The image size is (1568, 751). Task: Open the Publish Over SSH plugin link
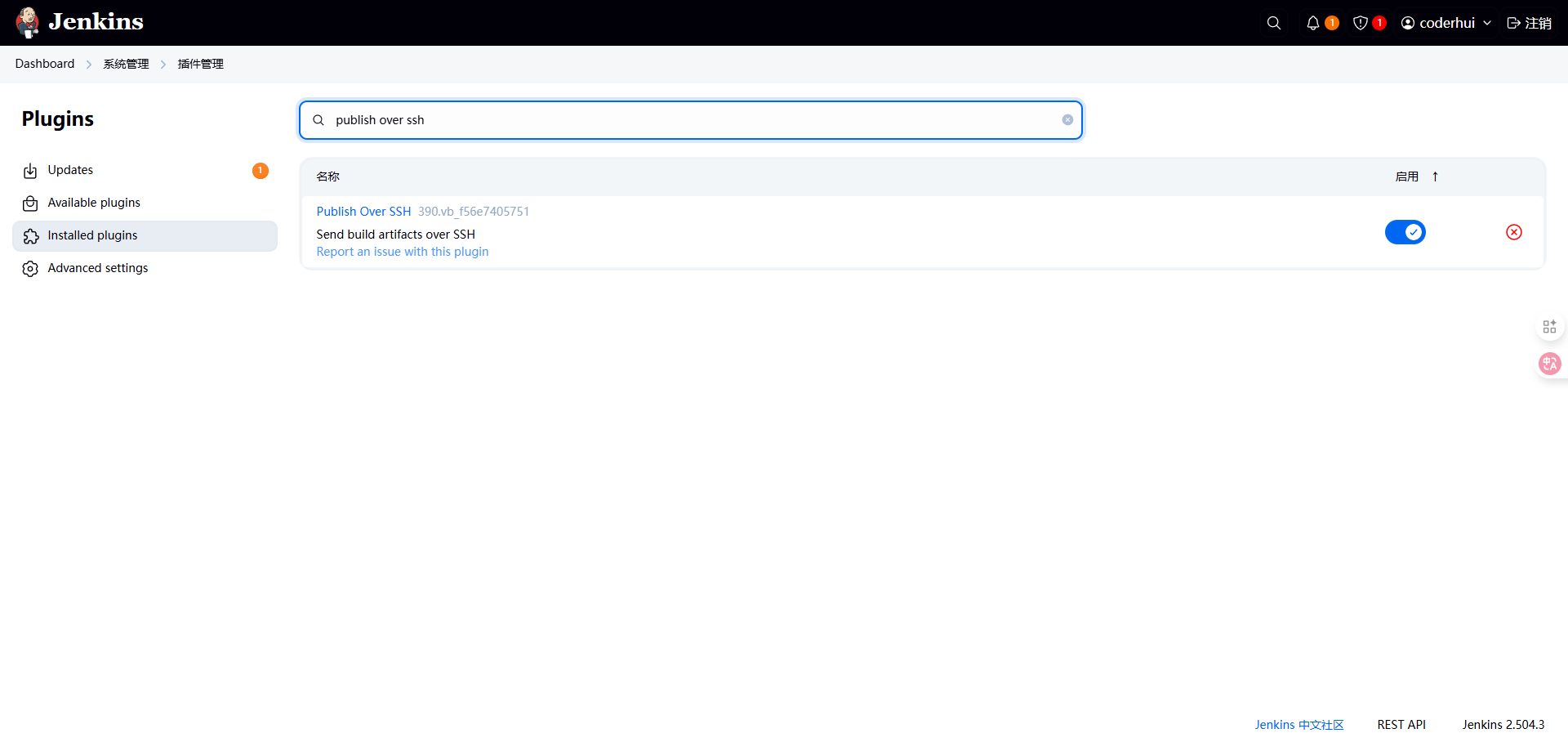pyautogui.click(x=363, y=212)
